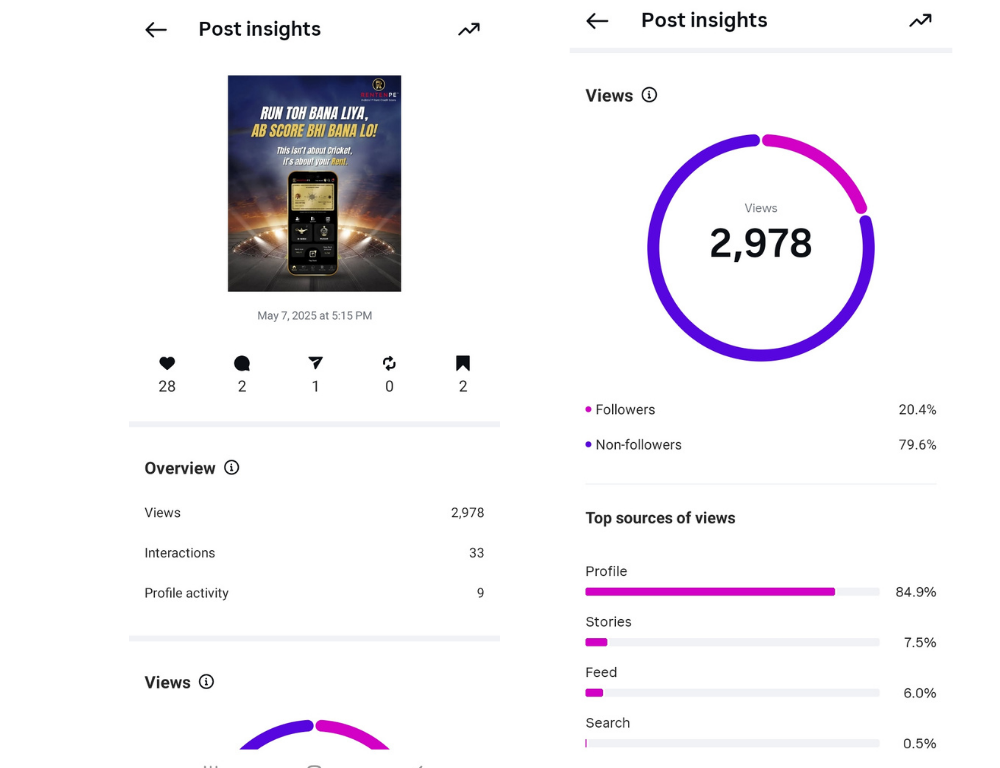
Task: Click the Profile source progress bar
Action: (732, 592)
